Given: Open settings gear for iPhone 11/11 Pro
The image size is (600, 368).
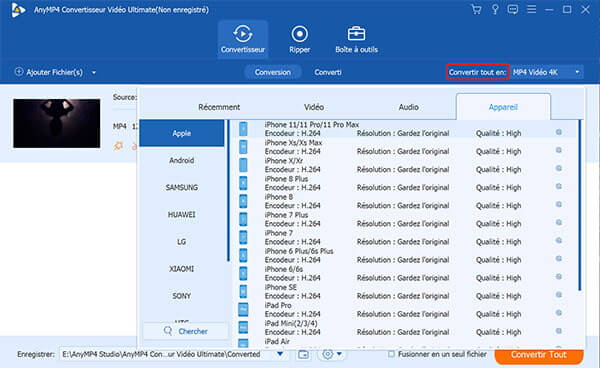Looking at the screenshot, I should pyautogui.click(x=559, y=132).
